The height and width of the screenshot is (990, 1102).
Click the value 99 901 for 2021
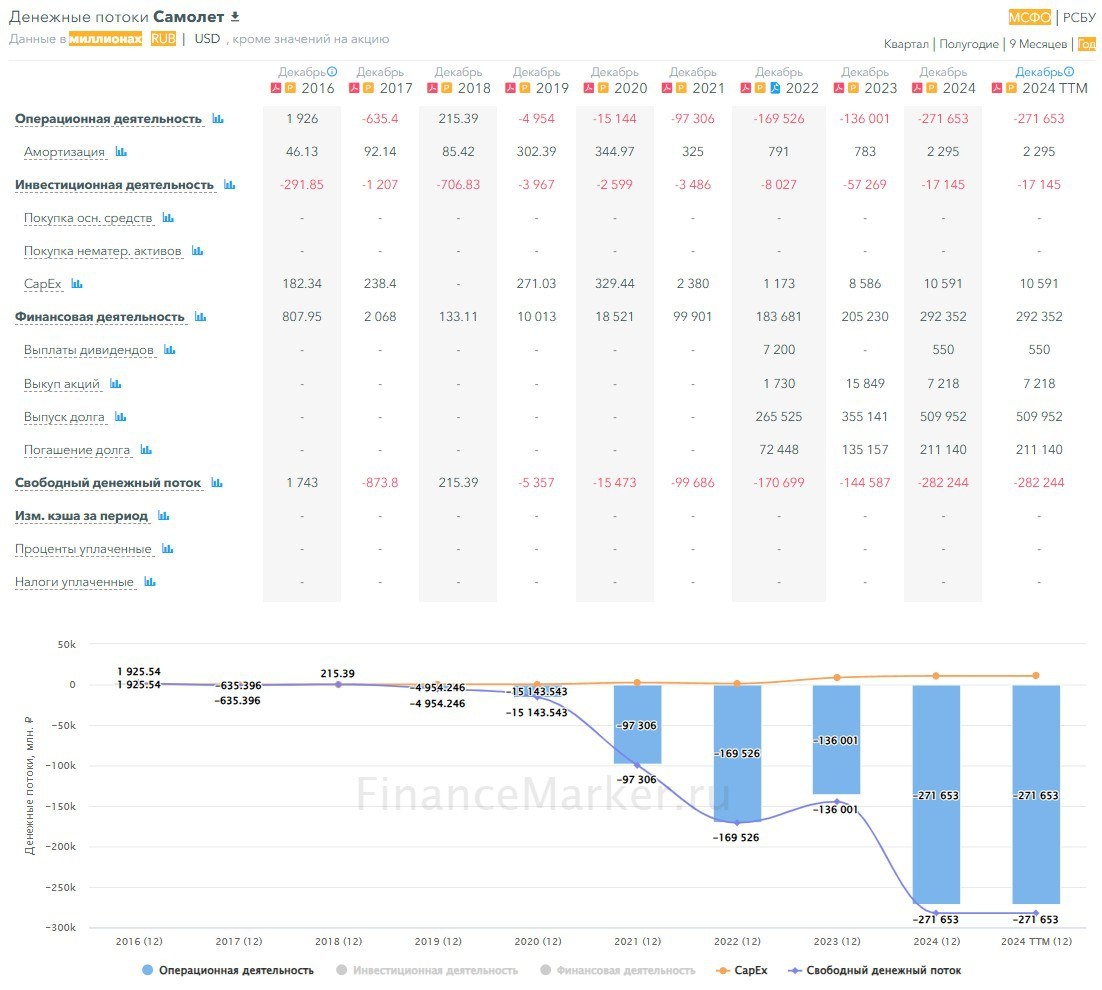pyautogui.click(x=692, y=317)
